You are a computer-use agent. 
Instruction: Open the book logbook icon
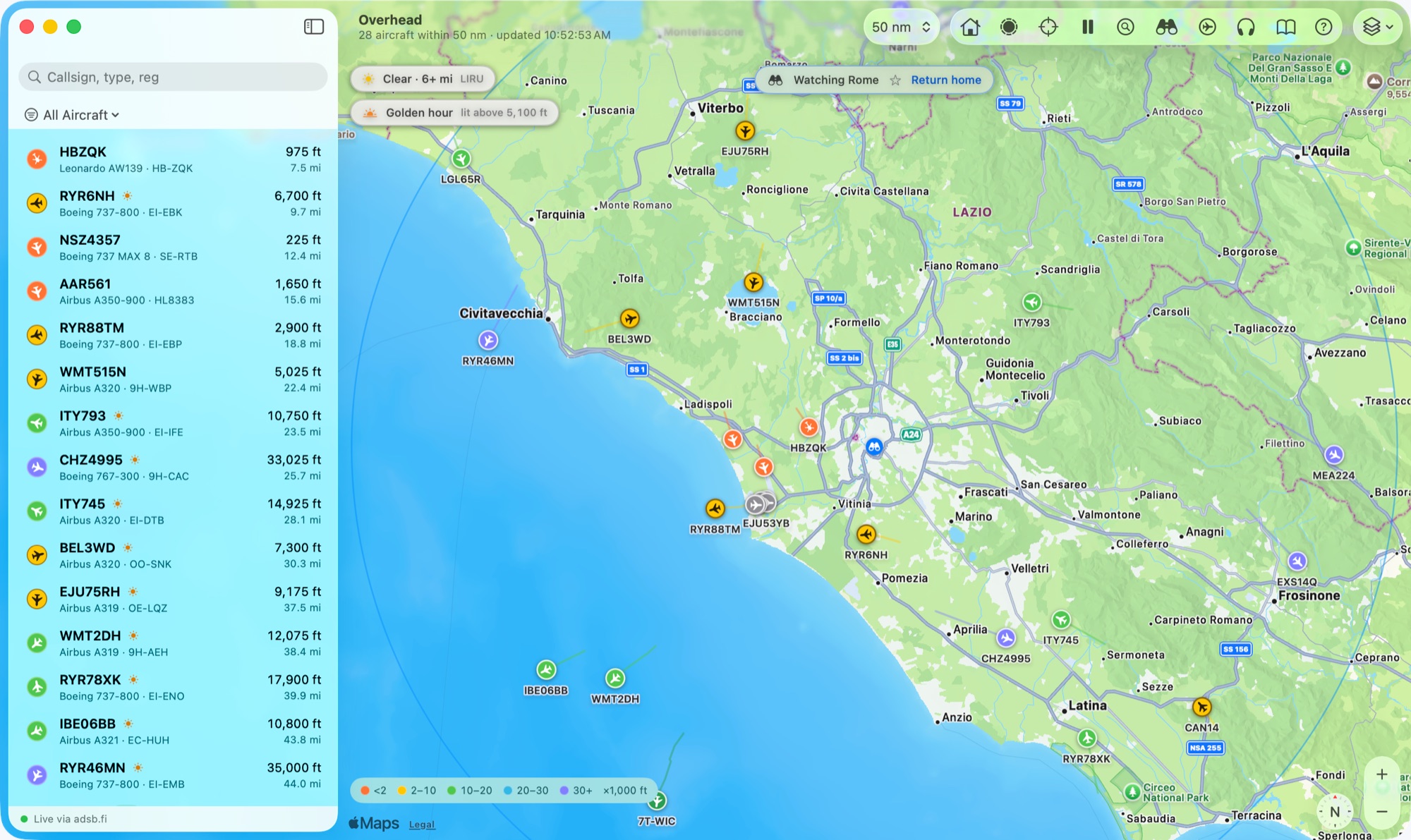coord(1285,27)
